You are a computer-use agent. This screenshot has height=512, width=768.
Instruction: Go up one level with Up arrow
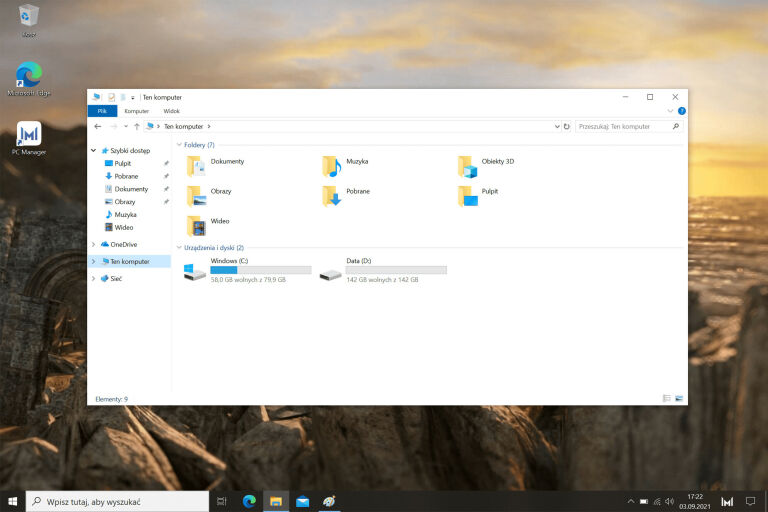click(137, 126)
